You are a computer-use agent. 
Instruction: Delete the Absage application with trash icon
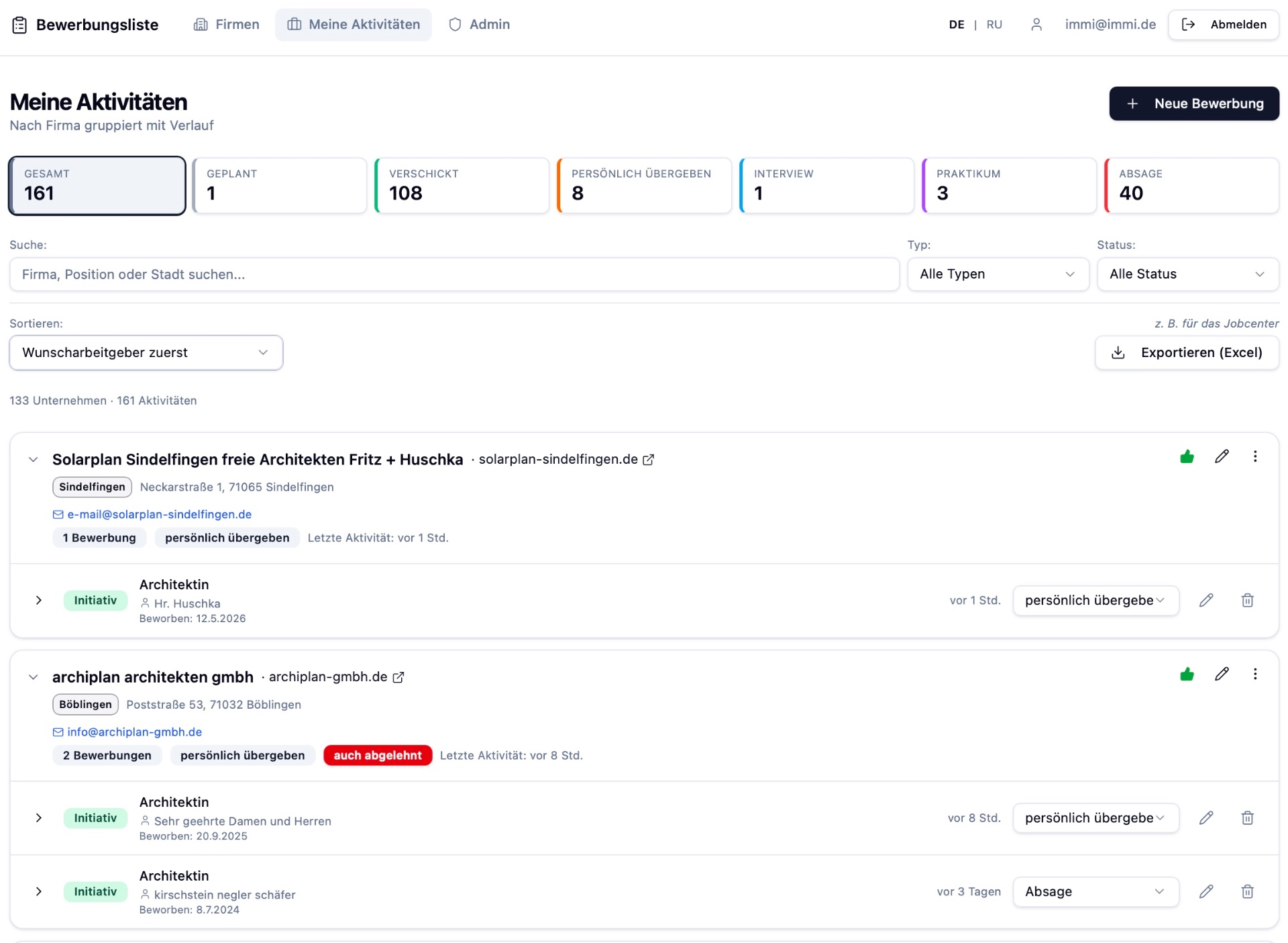coord(1247,892)
